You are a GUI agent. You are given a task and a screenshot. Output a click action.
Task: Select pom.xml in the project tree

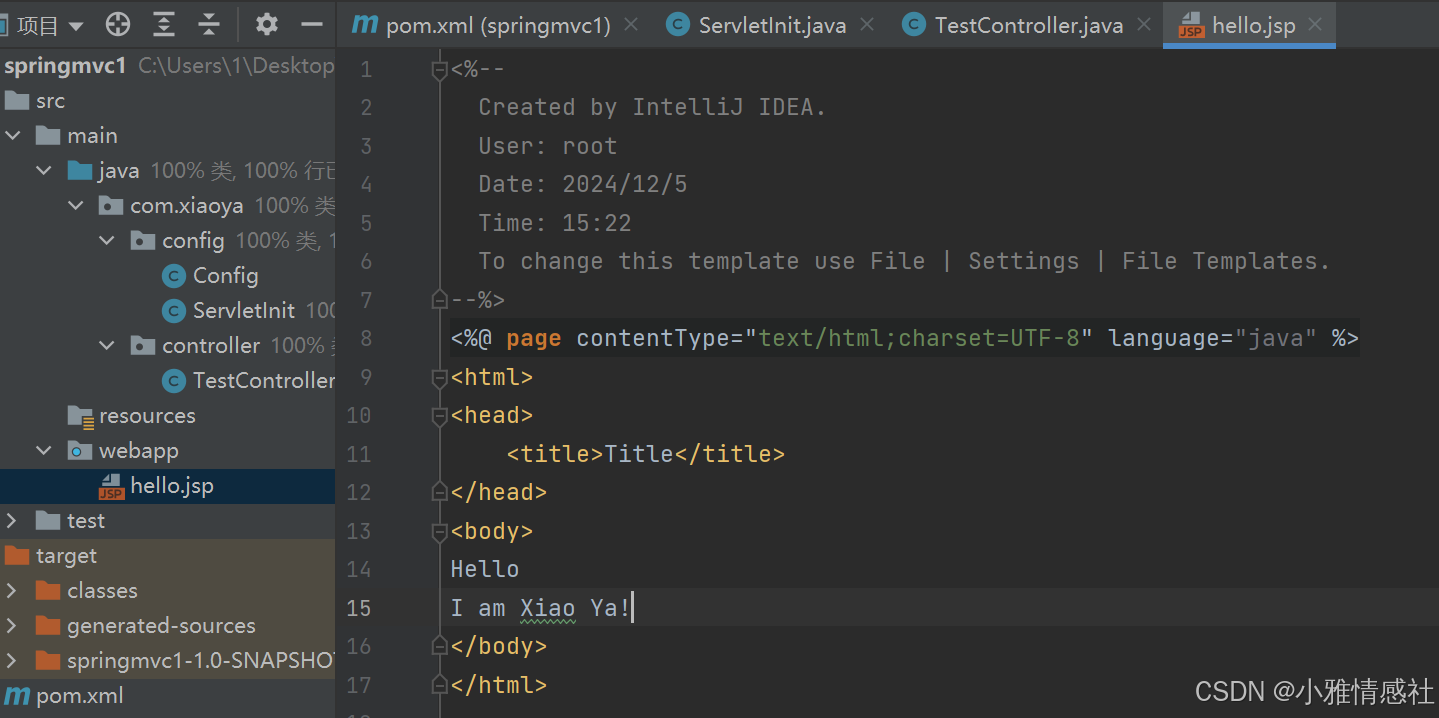pyautogui.click(x=79, y=696)
